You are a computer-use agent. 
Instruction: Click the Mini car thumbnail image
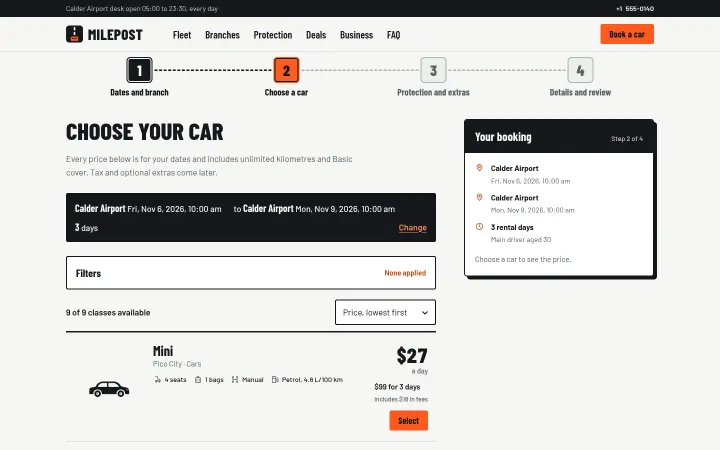109,388
